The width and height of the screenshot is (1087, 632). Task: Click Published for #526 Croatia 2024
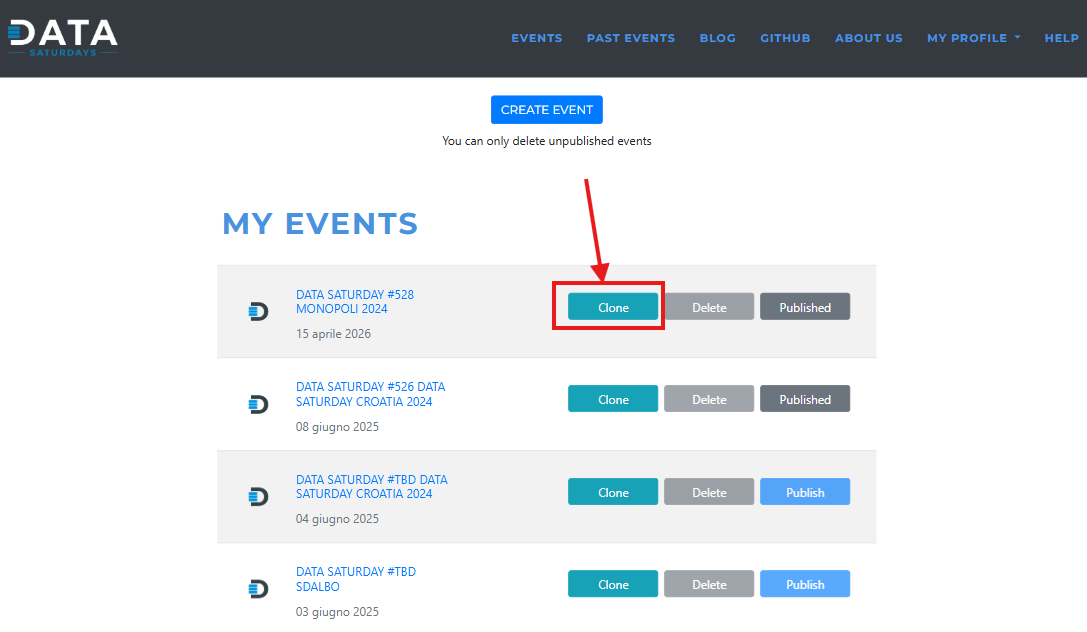pyautogui.click(x=805, y=399)
